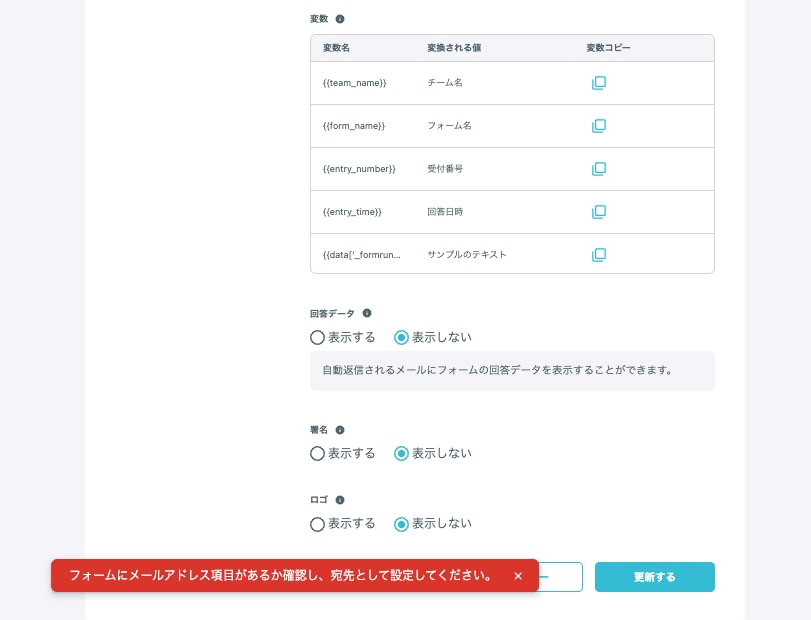
Task: Copy the {{team_name}} variable
Action: (x=598, y=83)
